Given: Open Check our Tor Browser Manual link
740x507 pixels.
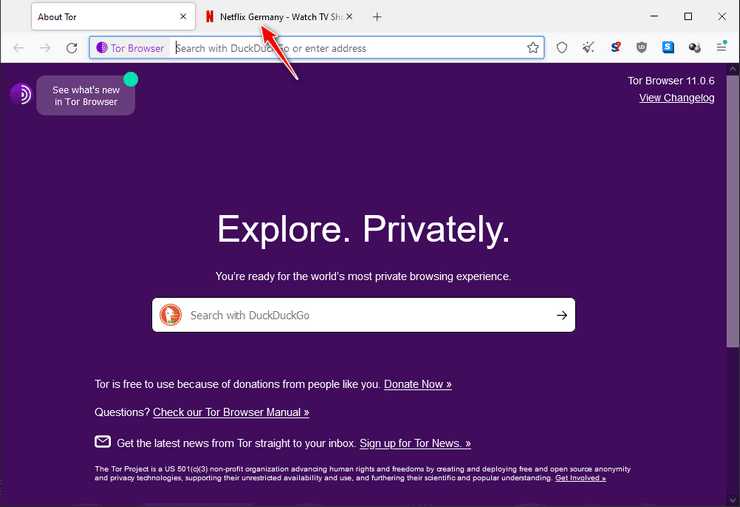Looking at the screenshot, I should (231, 412).
